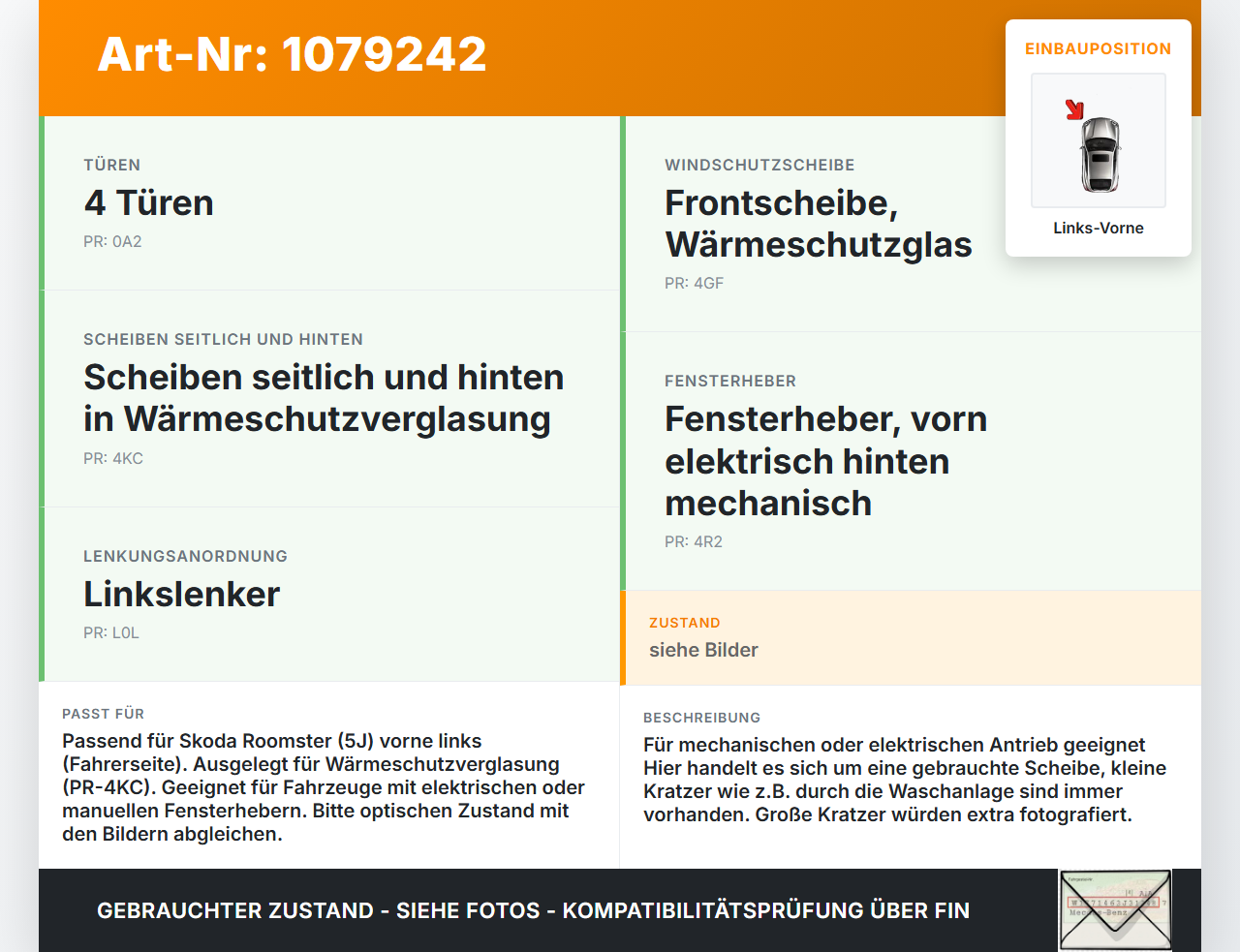This screenshot has height=952, width=1240.
Task: Select the PR: 0A2 code
Action: pyautogui.click(x=112, y=242)
